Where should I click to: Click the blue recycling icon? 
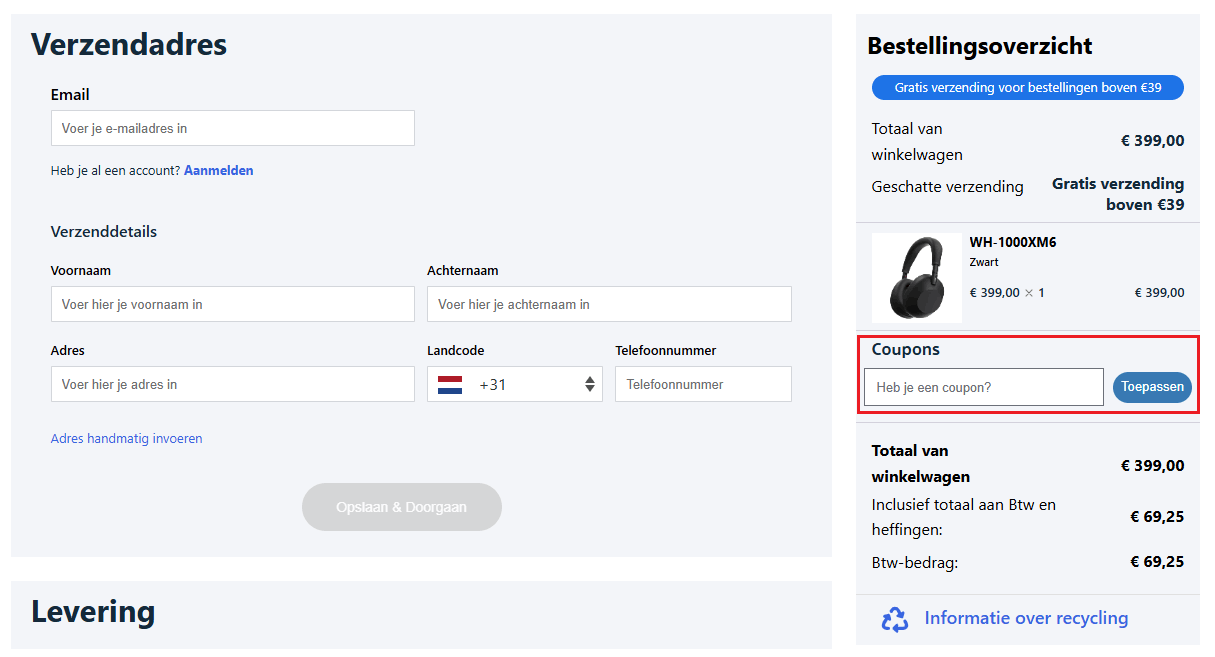[x=895, y=619]
